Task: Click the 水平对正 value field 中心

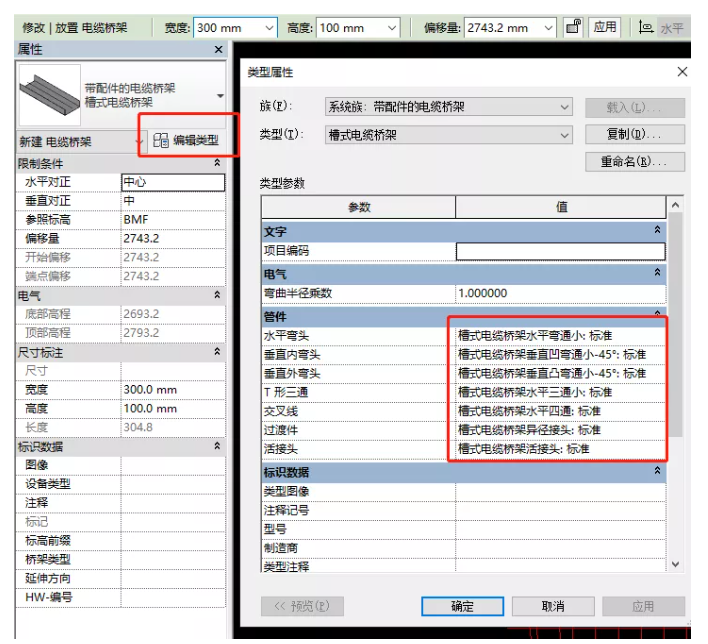Action: 173,182
